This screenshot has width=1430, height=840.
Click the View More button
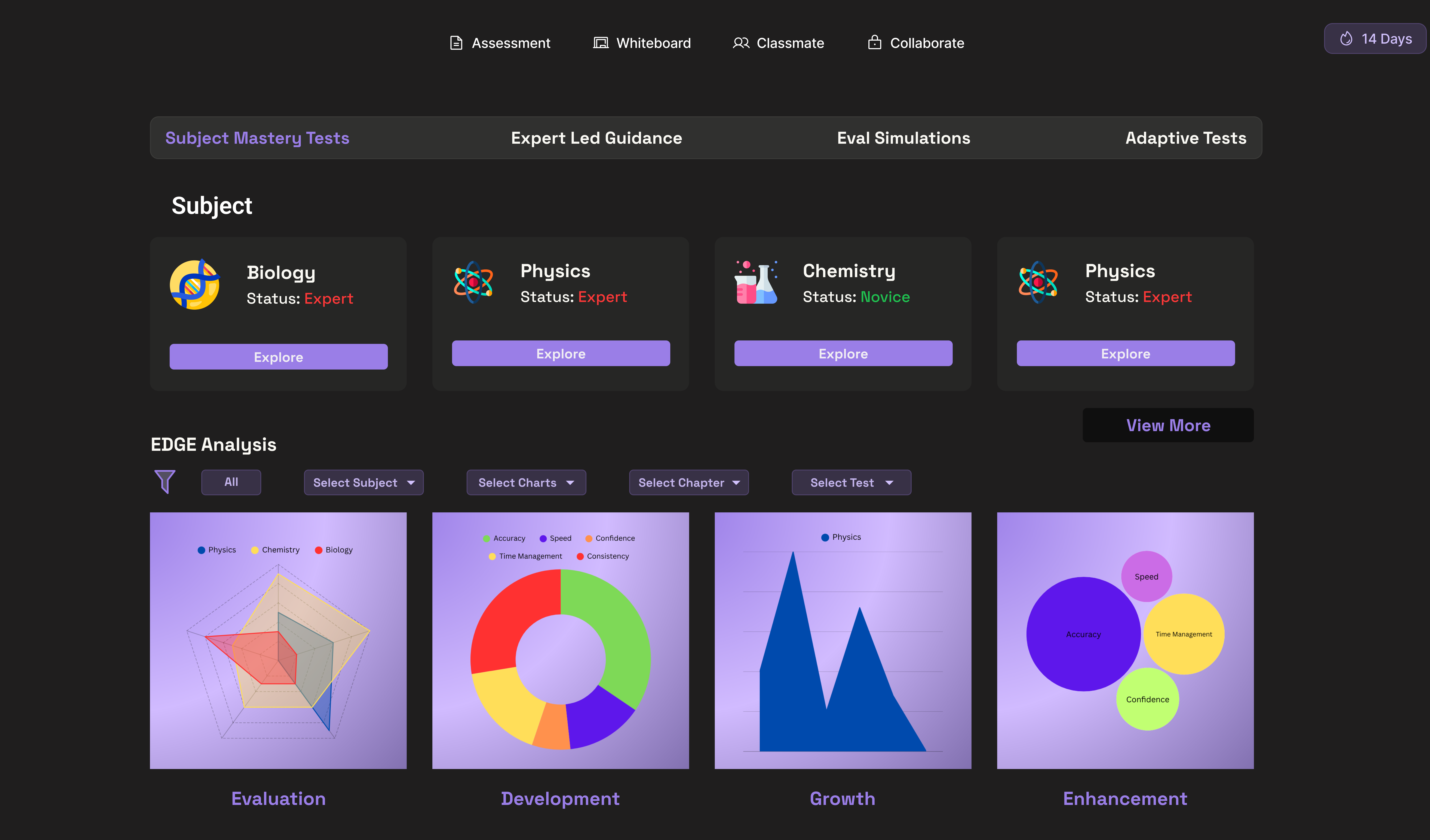1168,425
